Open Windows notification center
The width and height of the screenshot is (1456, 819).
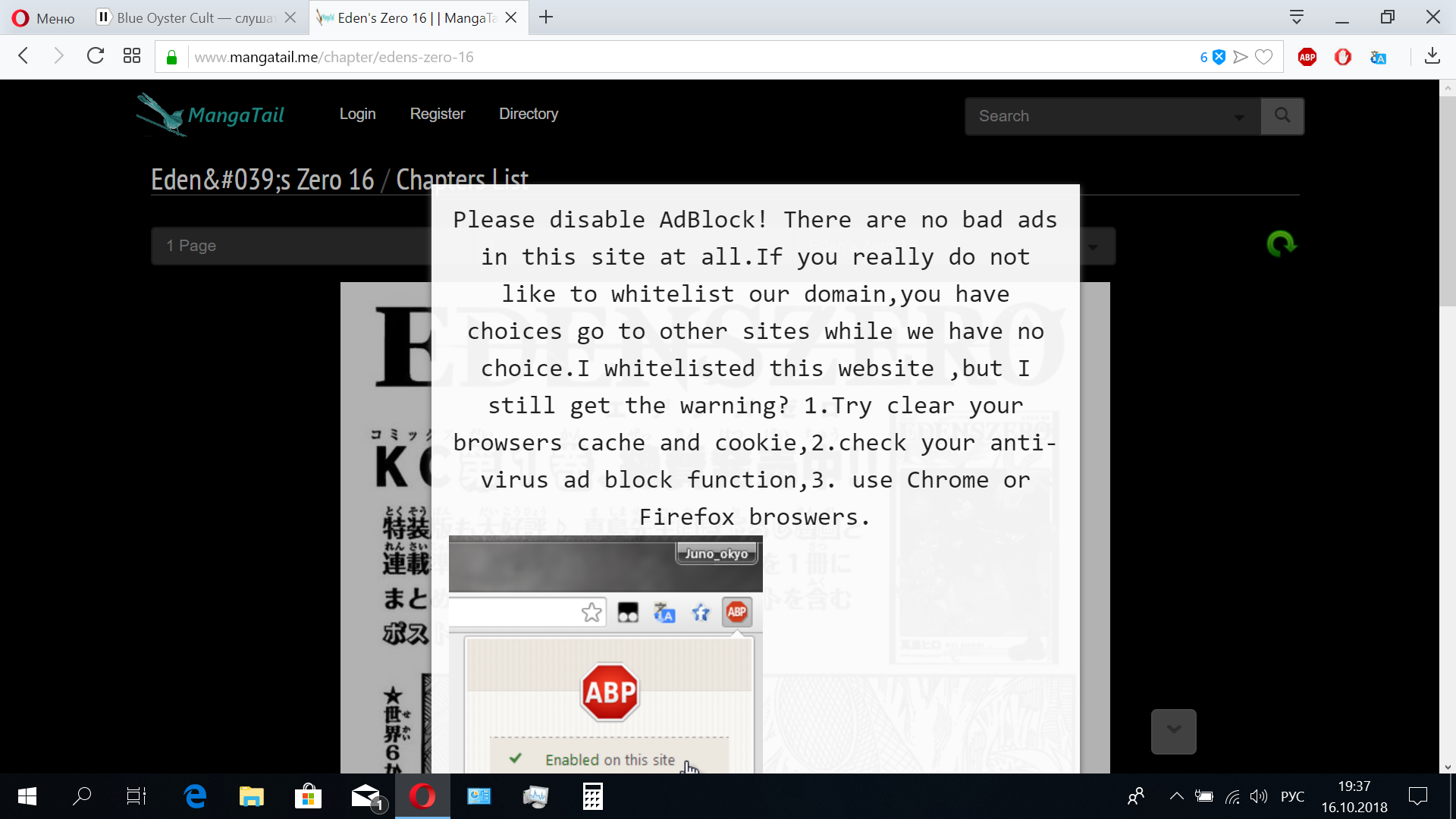1418,796
